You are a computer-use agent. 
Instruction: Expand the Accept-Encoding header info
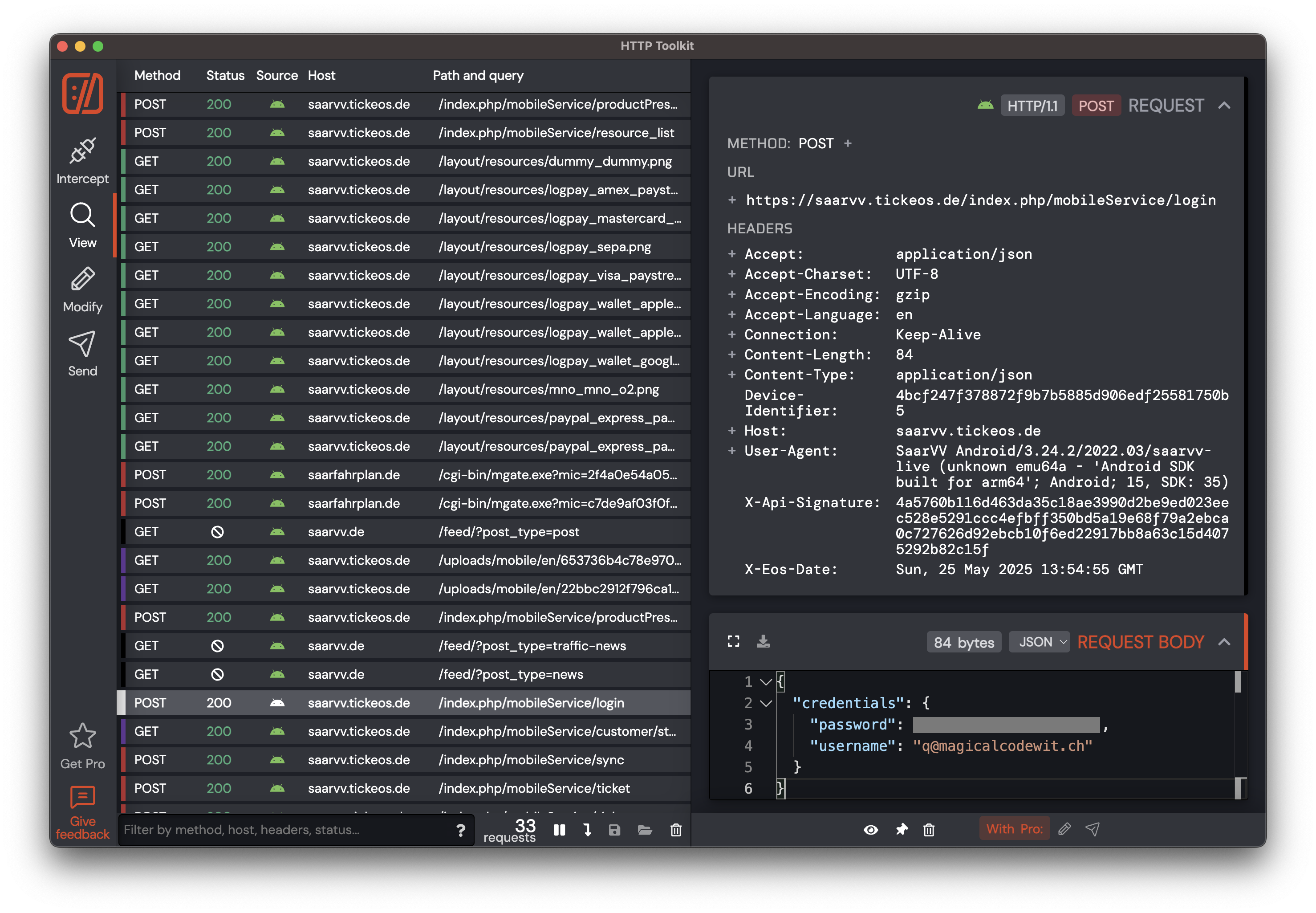point(732,294)
